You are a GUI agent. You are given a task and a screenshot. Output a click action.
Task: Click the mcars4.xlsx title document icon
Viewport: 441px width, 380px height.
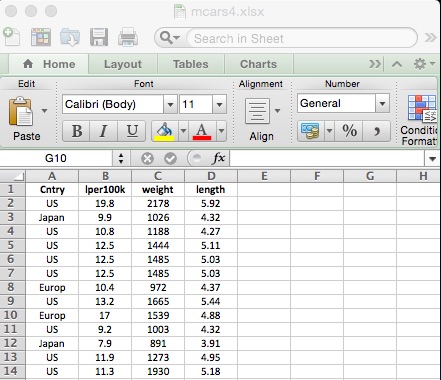tap(180, 11)
